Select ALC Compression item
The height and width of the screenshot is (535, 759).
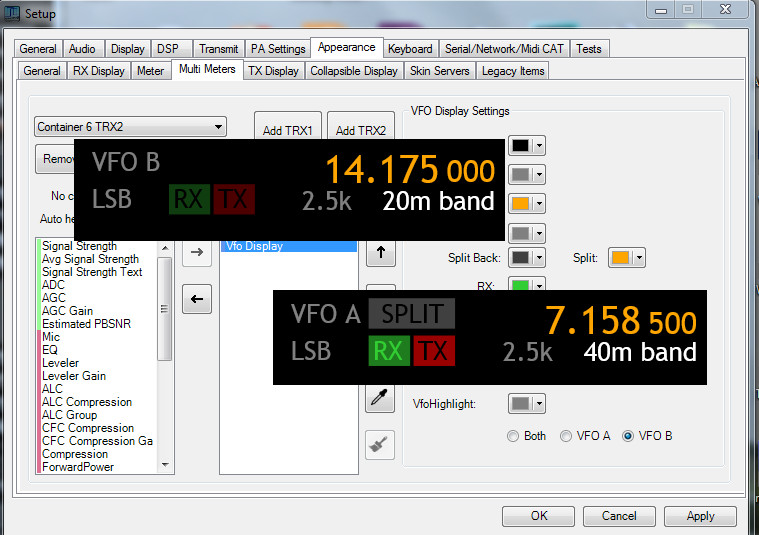point(87,402)
